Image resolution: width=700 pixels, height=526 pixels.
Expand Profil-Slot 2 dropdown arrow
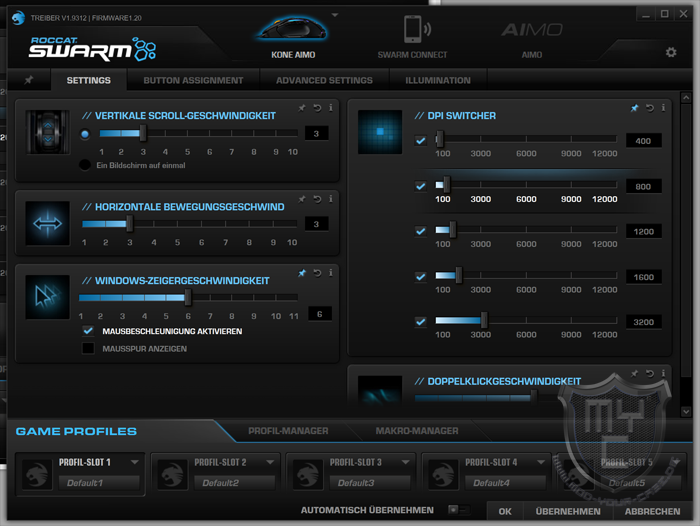tap(270, 462)
